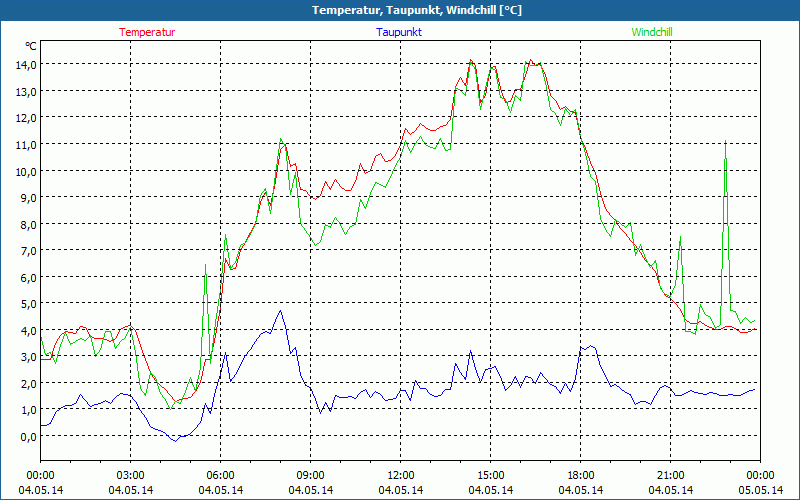The height and width of the screenshot is (500, 800).
Task: Click the '11,0' y-axis label
Action: tap(26, 144)
